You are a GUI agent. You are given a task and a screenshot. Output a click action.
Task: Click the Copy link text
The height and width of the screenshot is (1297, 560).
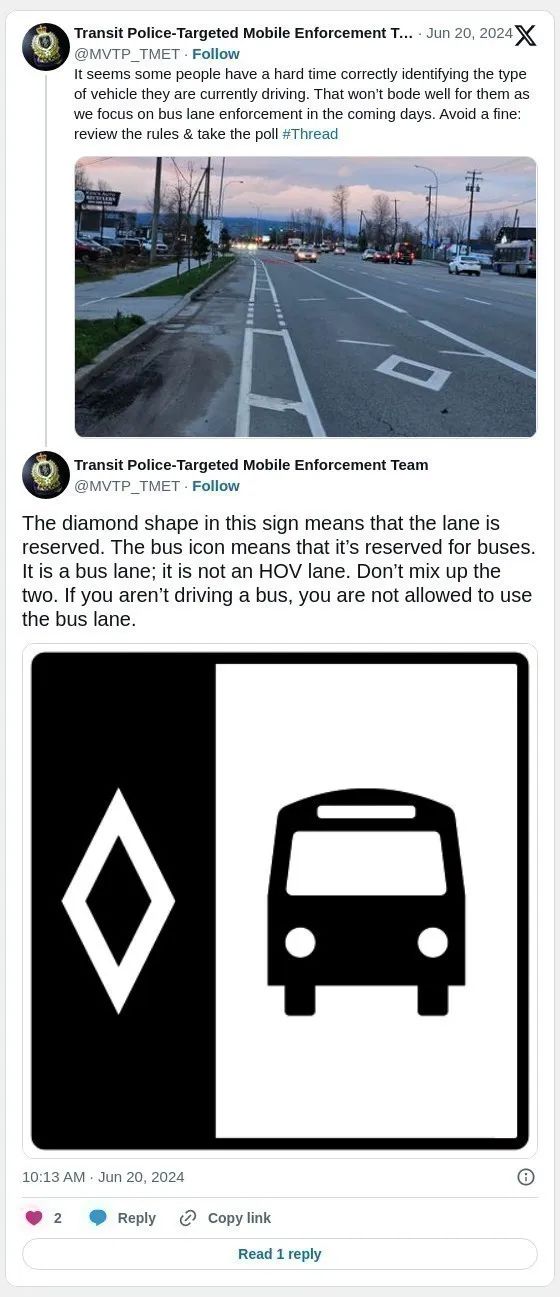tap(239, 1218)
